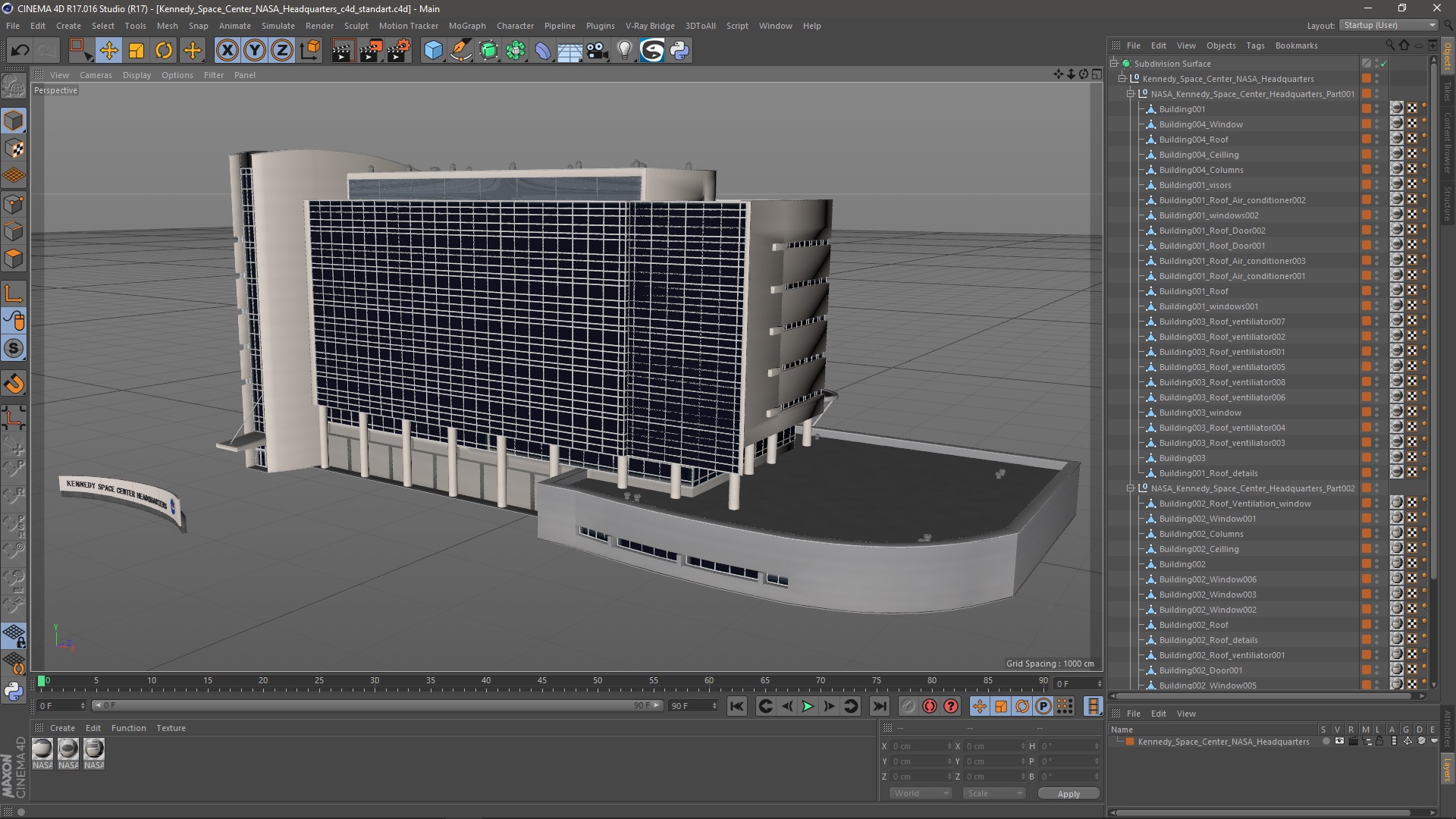This screenshot has height=819, width=1456.
Task: Click the Subdivision Surface generator icon
Action: [x=488, y=51]
